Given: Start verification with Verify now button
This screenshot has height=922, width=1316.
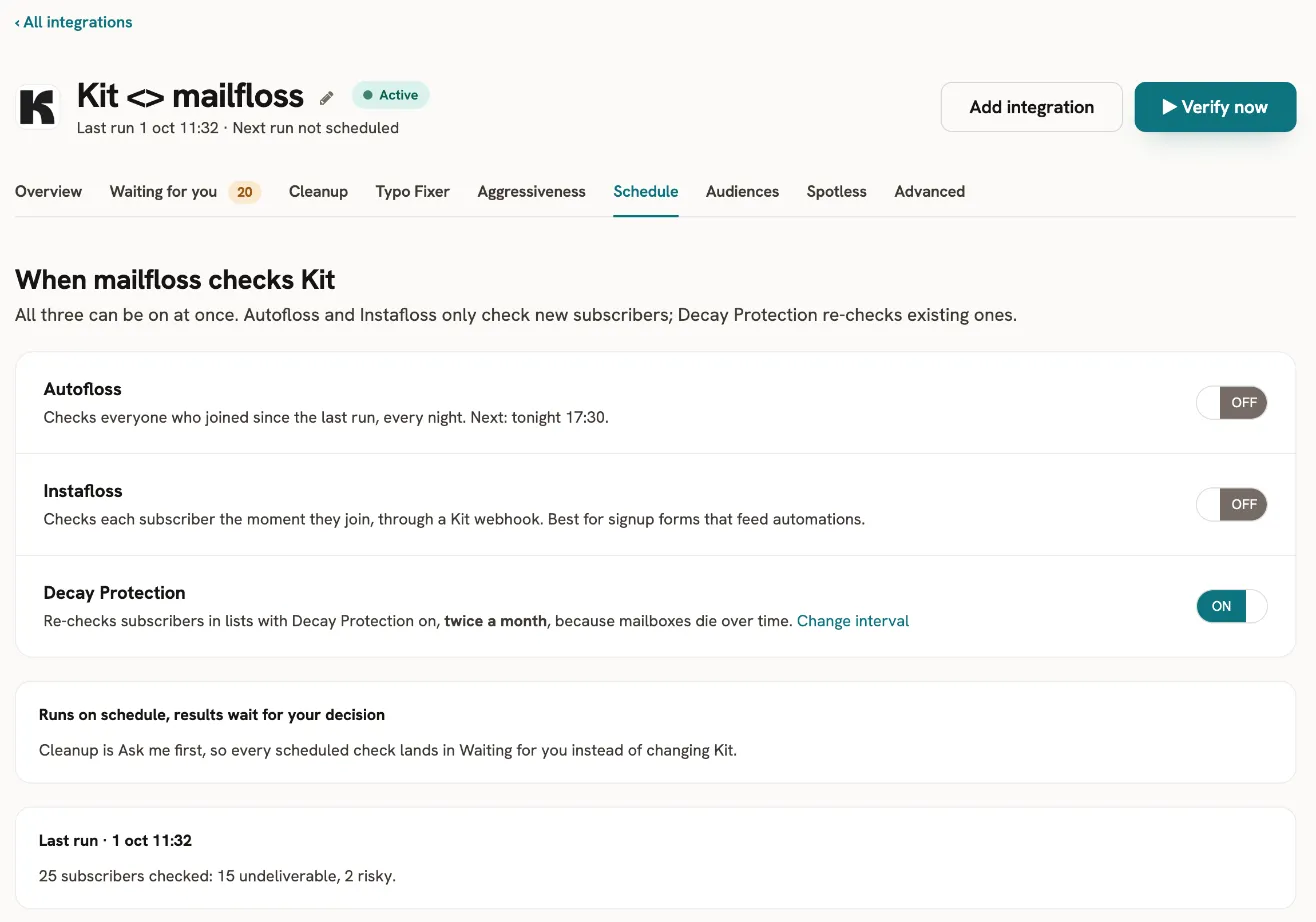Looking at the screenshot, I should [1215, 107].
